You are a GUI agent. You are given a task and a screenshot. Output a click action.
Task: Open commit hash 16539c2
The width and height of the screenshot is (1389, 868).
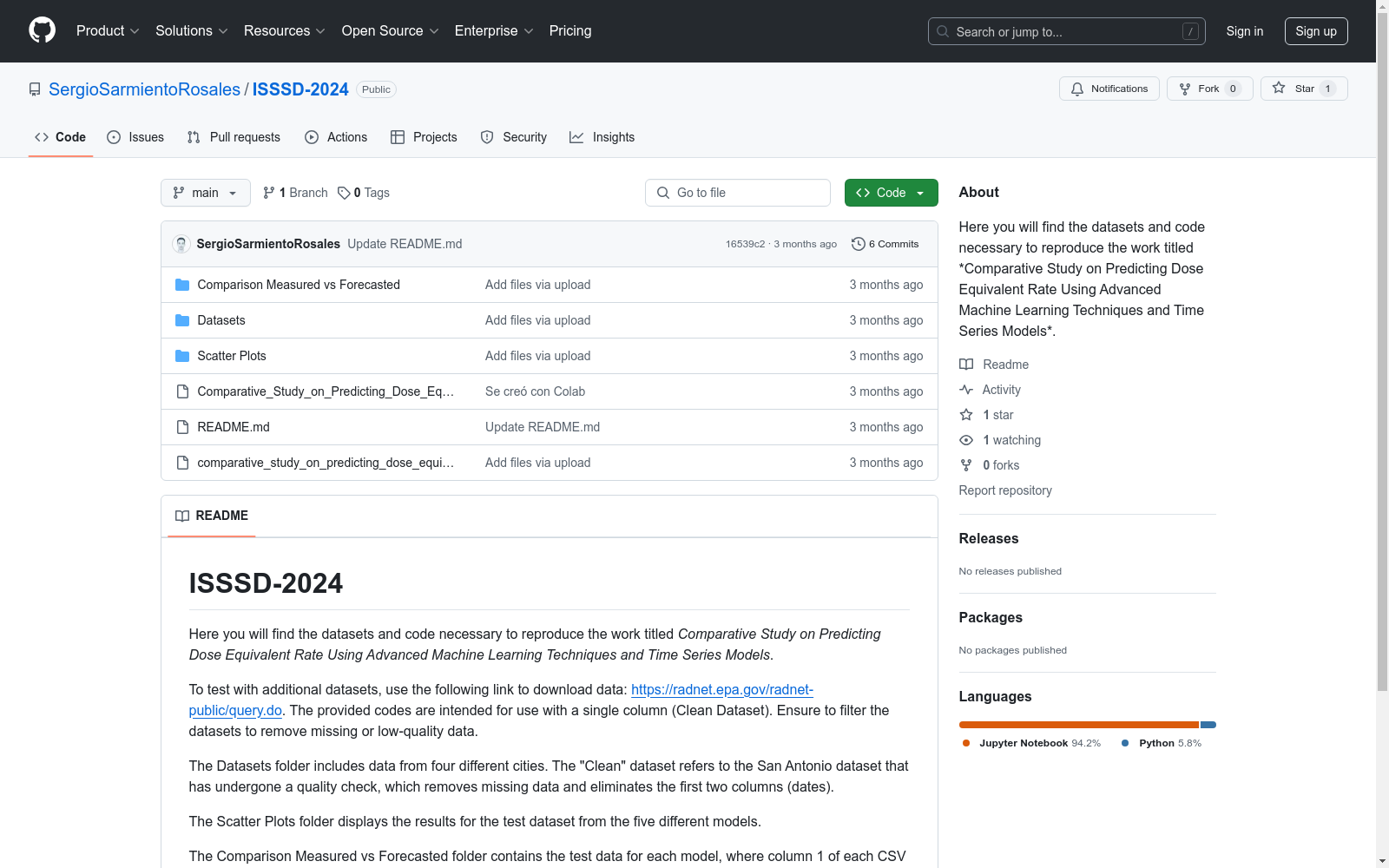click(745, 244)
